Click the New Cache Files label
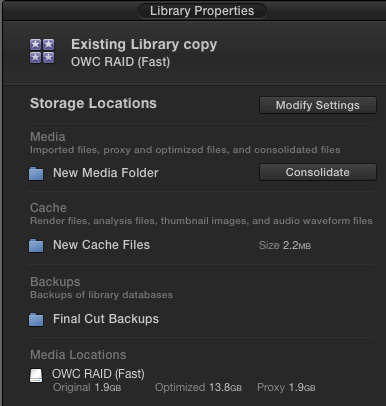Image resolution: width=386 pixels, height=406 pixels. click(x=101, y=245)
